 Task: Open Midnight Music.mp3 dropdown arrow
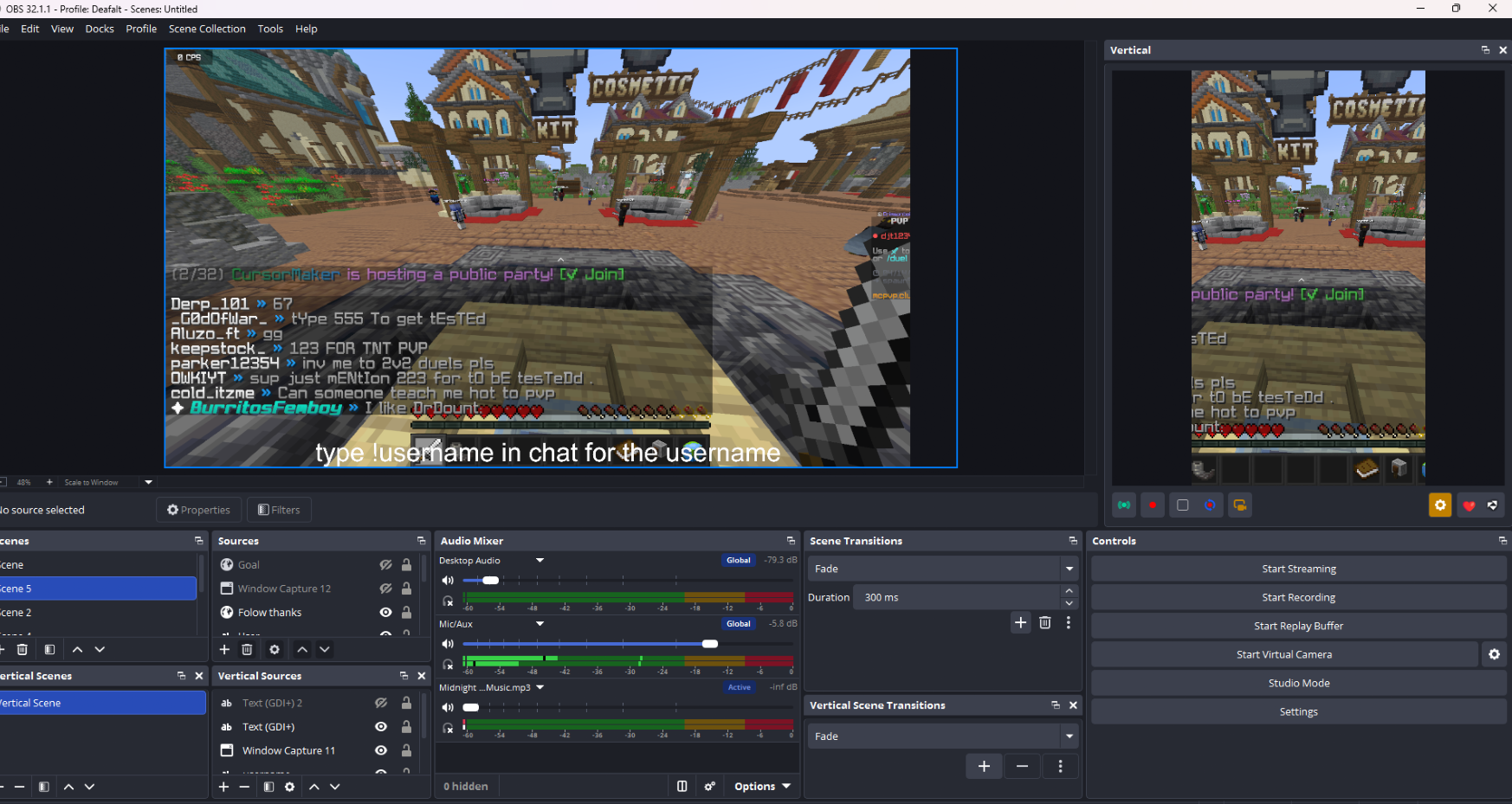coord(540,687)
